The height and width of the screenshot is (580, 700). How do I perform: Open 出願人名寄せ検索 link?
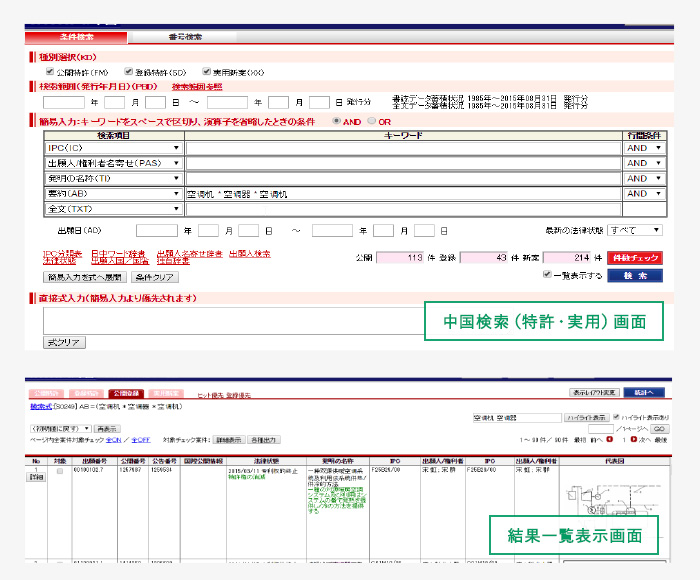pyautogui.click(x=190, y=253)
